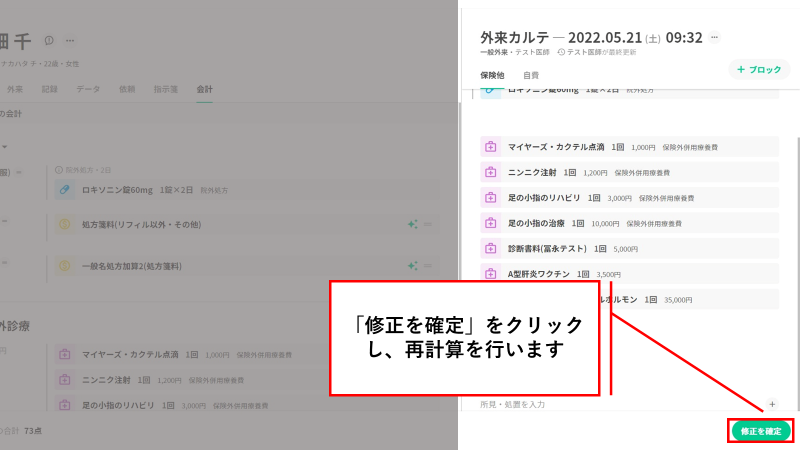Open the more options menu beside 09:32
The height and width of the screenshot is (450, 800).
pyautogui.click(x=714, y=37)
